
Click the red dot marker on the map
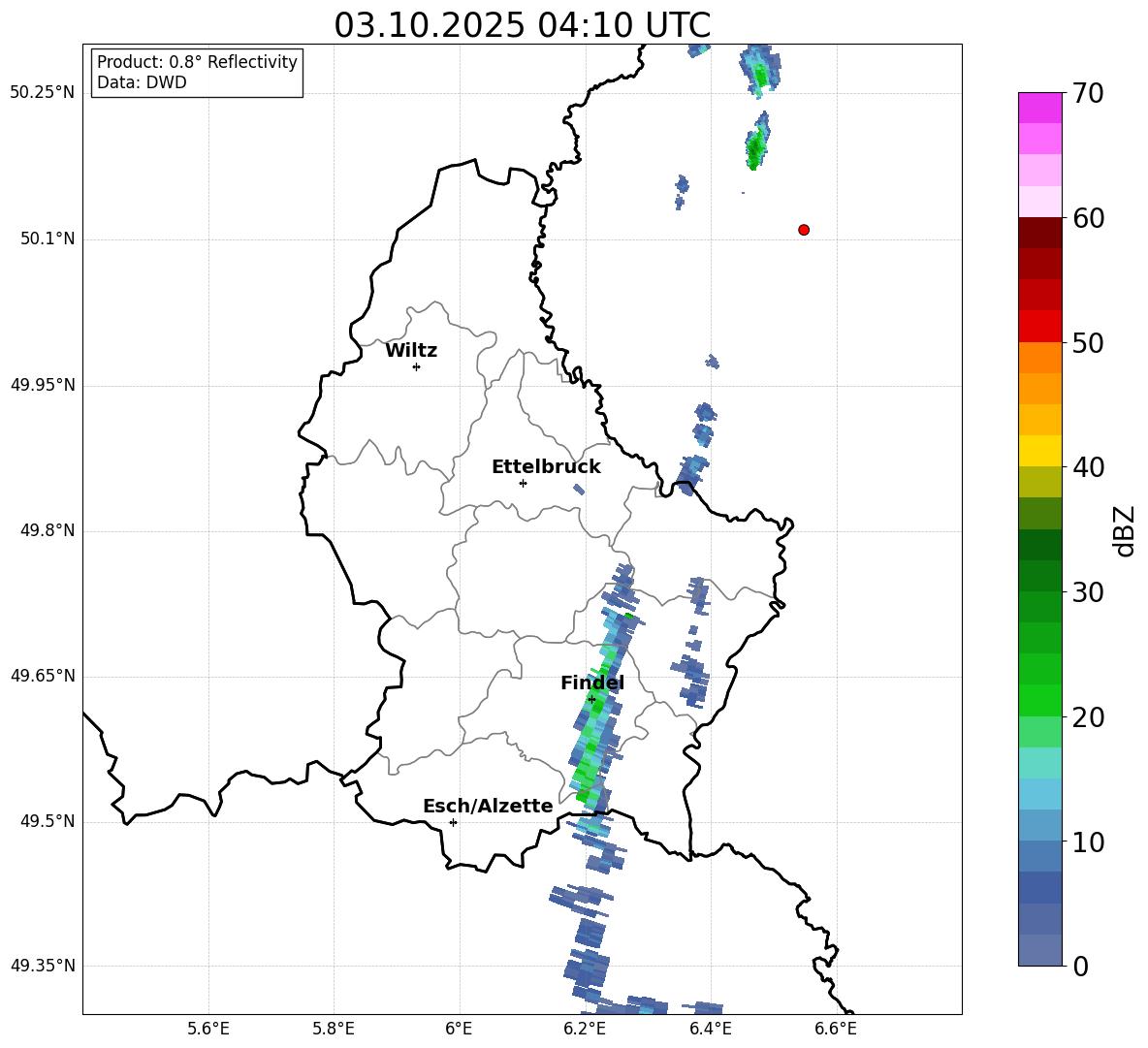pos(803,230)
